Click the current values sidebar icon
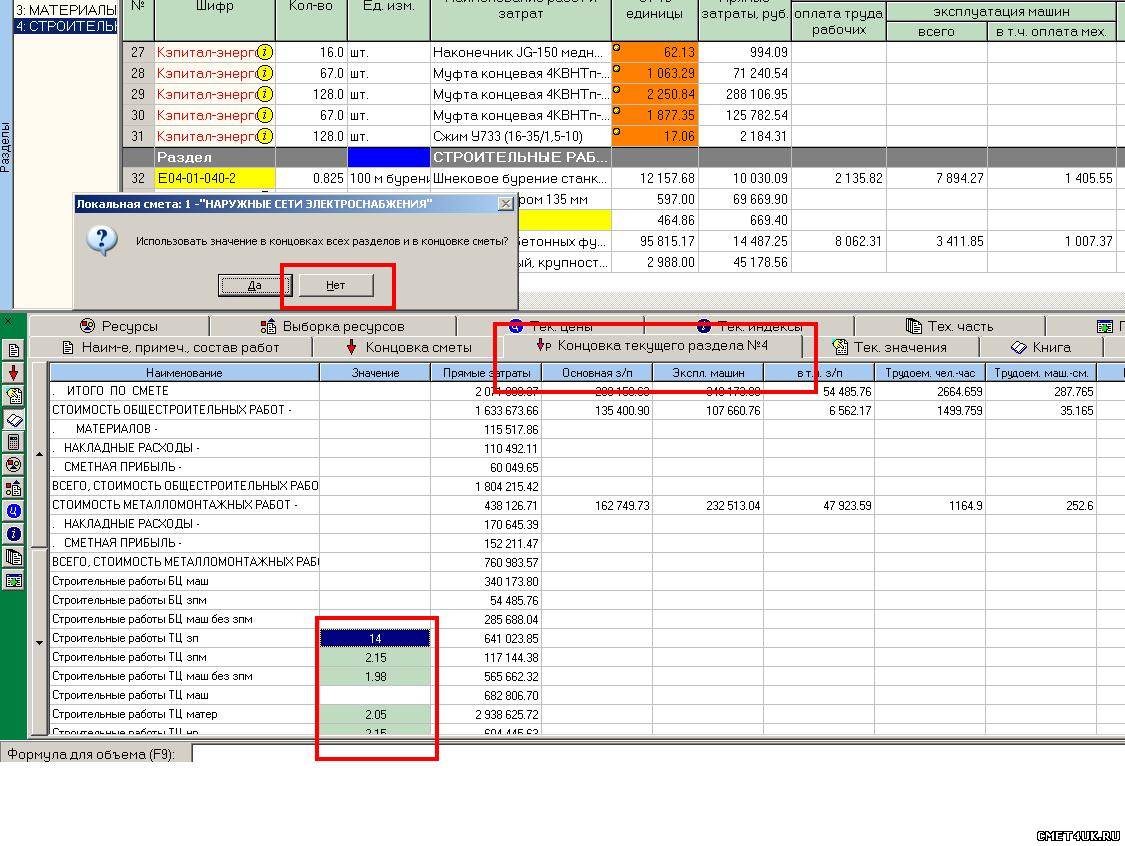Viewport: 1125px width, 846px height. coord(14,395)
